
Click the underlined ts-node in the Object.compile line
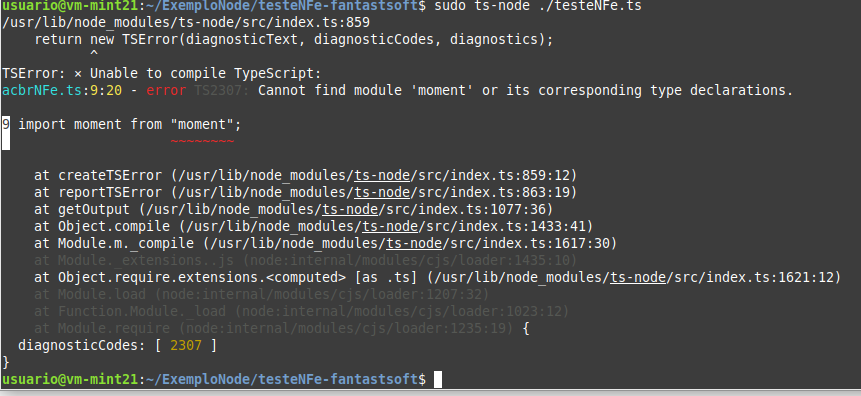[x=390, y=226]
